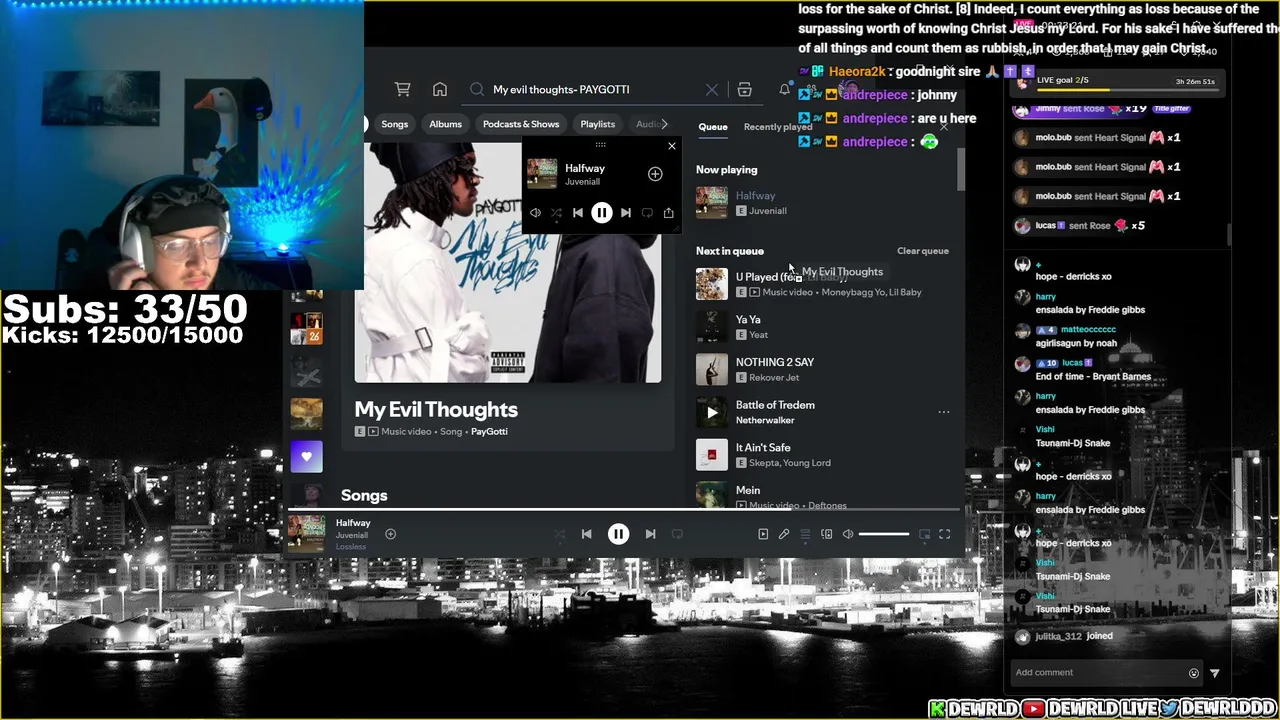
Task: Click the icon right of chat emoji picker
Action: click(1215, 673)
